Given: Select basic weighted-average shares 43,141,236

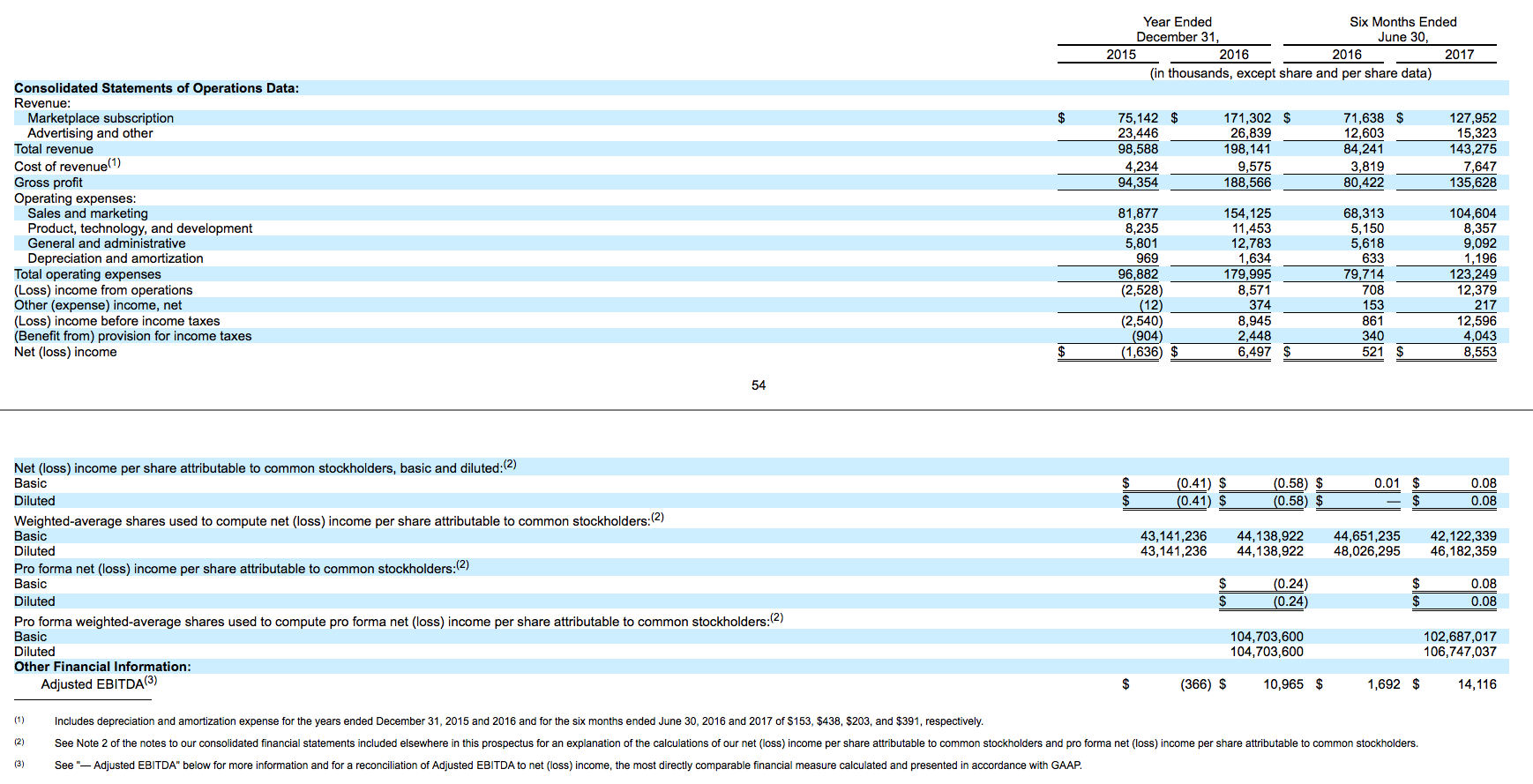Looking at the screenshot, I should click(x=1173, y=536).
